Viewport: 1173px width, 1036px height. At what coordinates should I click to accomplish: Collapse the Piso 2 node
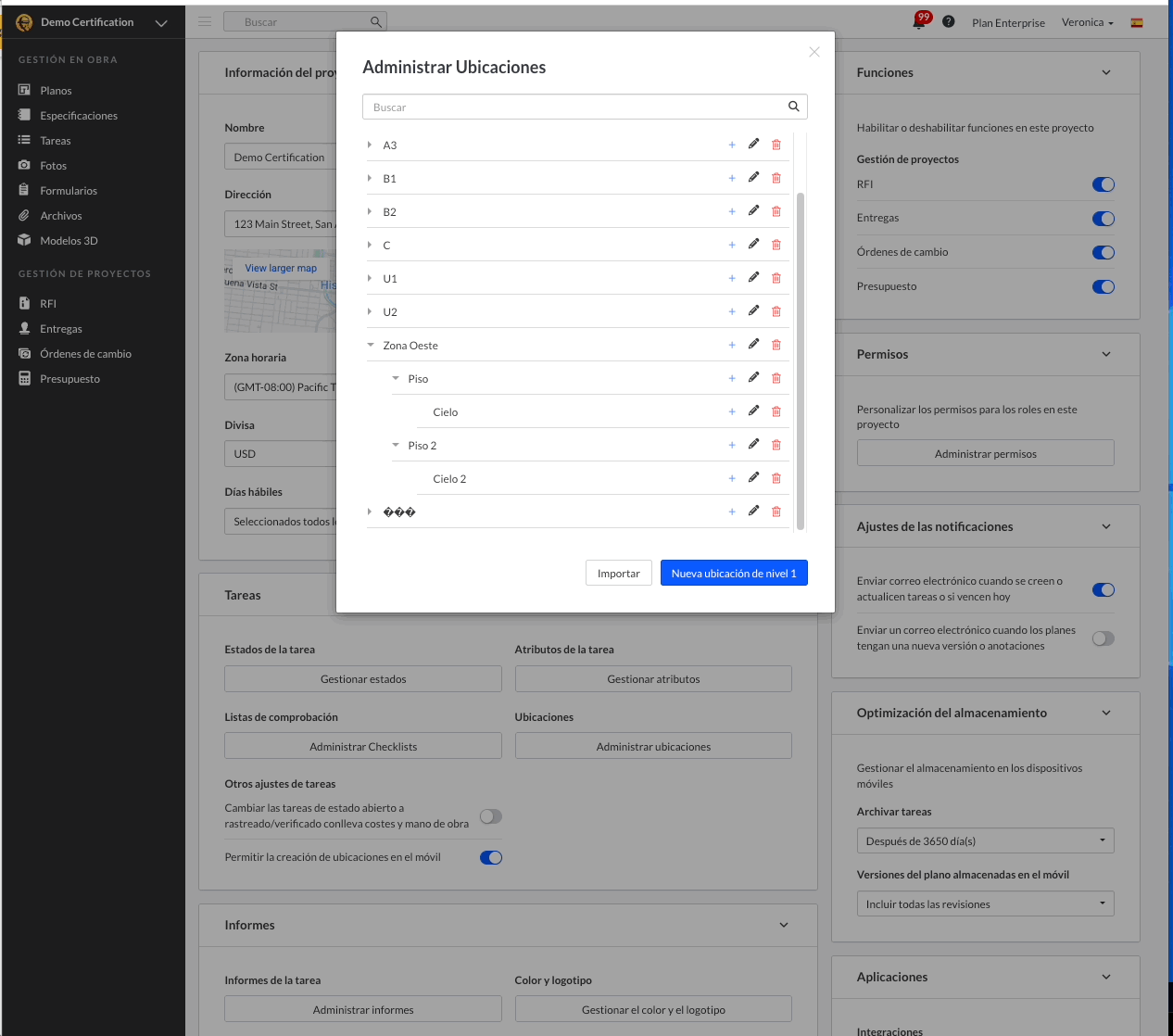coord(396,445)
